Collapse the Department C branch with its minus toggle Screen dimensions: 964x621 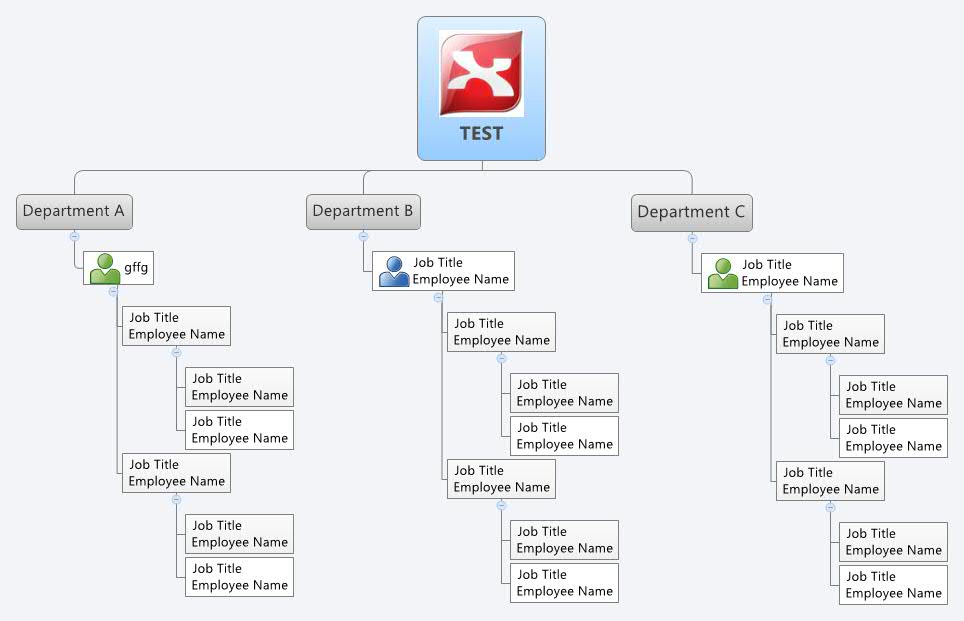(x=692, y=238)
